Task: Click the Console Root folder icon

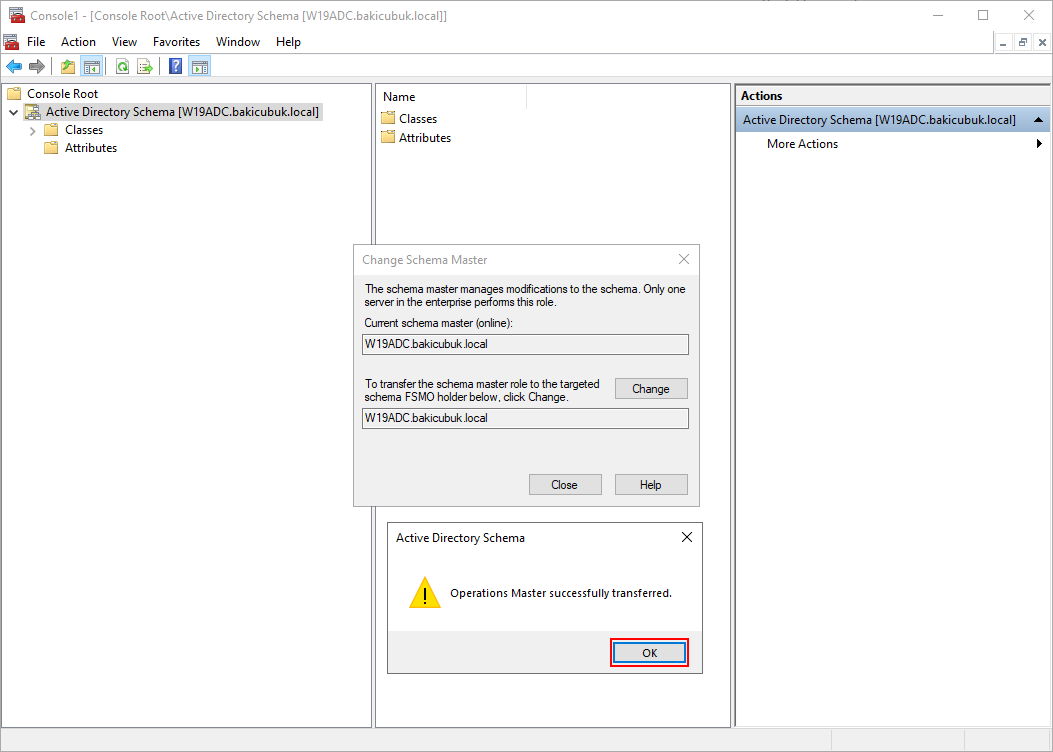Action: coord(14,93)
